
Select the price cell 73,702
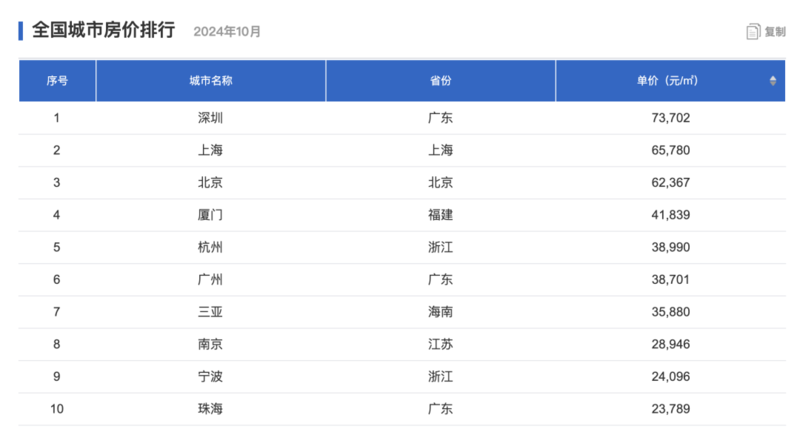pos(670,118)
